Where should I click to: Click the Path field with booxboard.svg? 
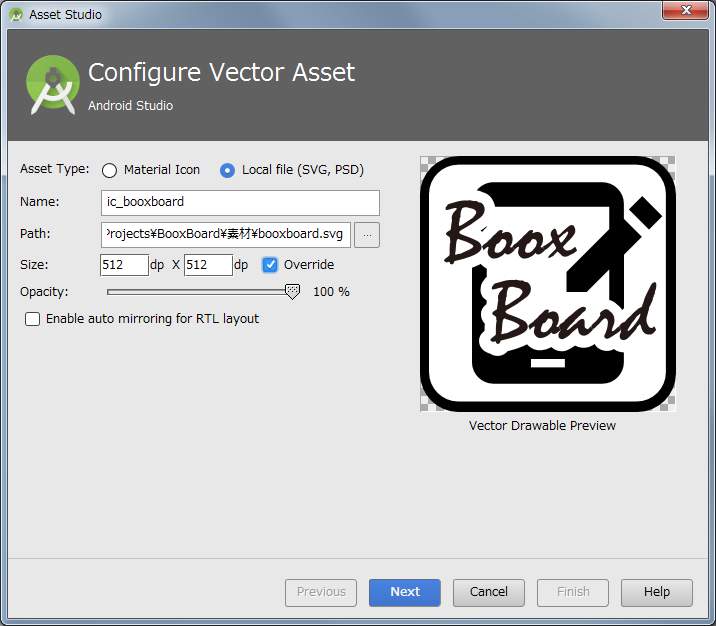[x=226, y=235]
